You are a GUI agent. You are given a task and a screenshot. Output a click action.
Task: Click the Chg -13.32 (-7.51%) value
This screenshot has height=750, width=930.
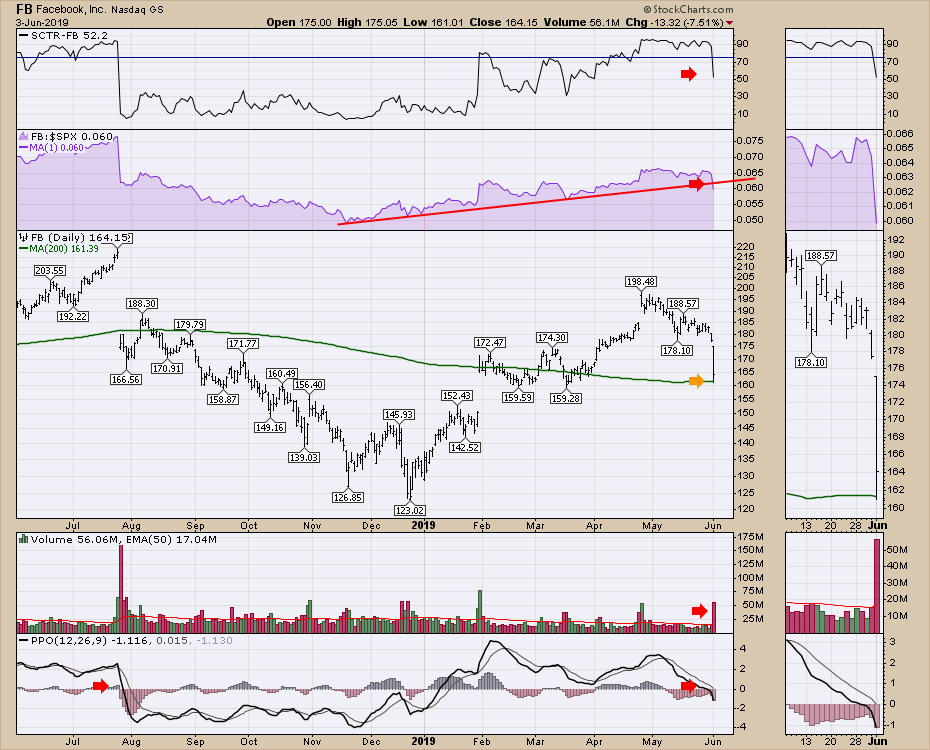[674, 23]
